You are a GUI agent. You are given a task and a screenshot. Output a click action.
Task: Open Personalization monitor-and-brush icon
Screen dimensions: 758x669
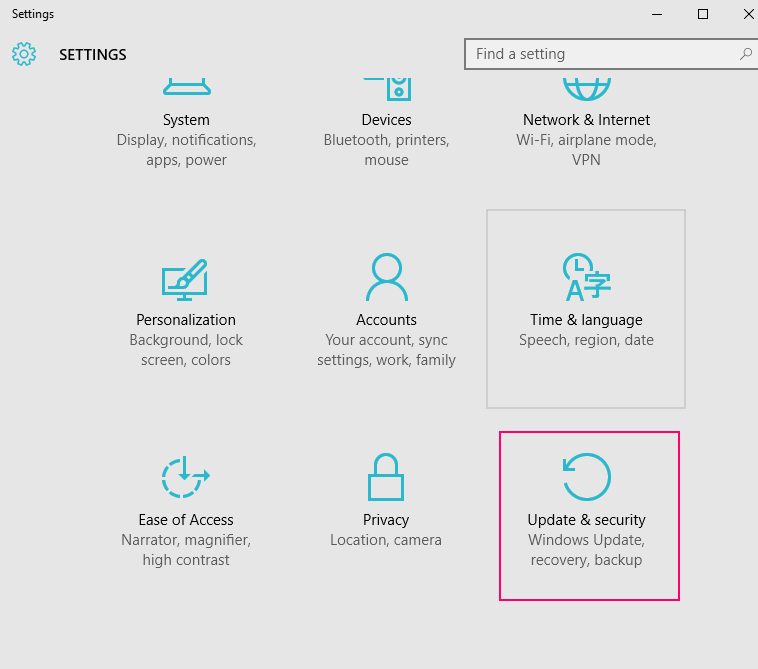click(x=185, y=280)
